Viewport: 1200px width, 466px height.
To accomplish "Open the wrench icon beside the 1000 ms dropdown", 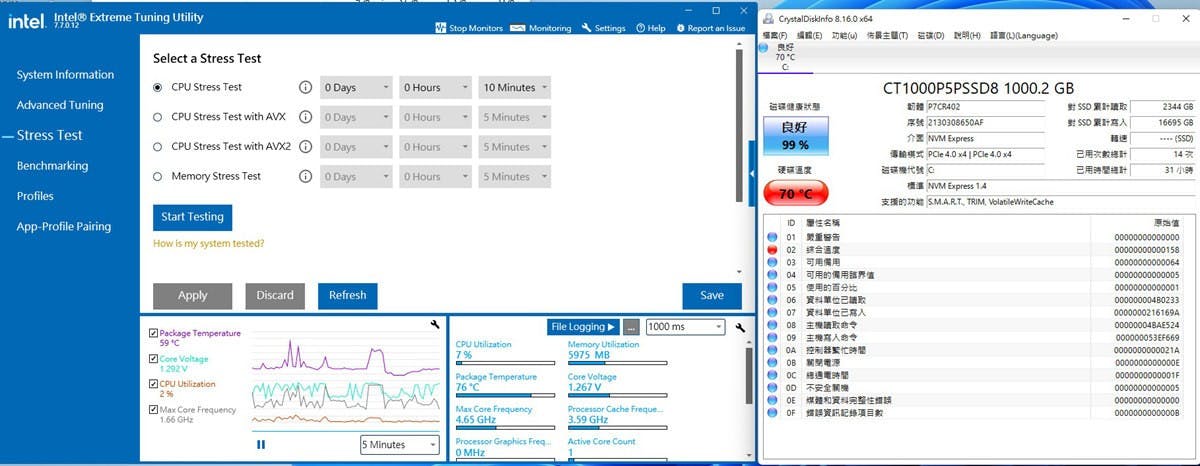I will (740, 327).
